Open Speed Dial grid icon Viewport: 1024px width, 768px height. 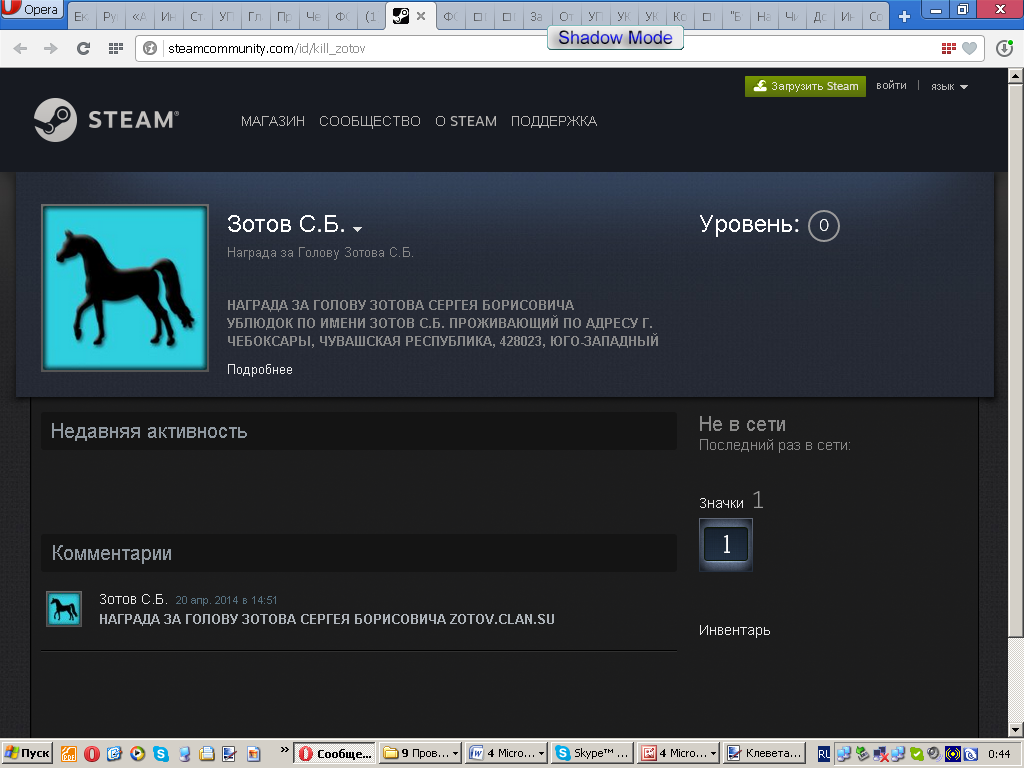pyautogui.click(x=116, y=48)
